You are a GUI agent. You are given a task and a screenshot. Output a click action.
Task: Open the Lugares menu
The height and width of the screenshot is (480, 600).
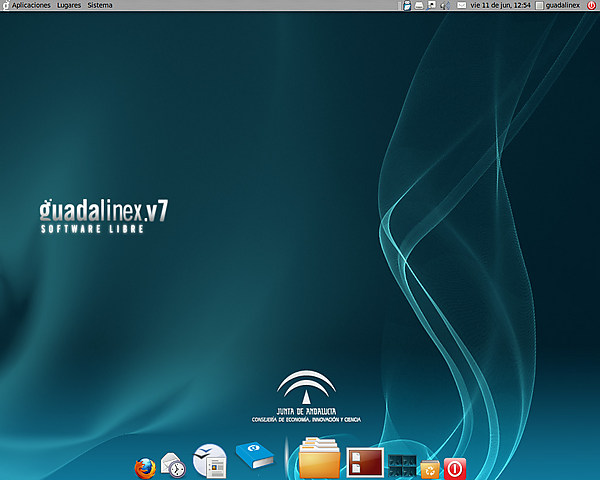tap(69, 5)
